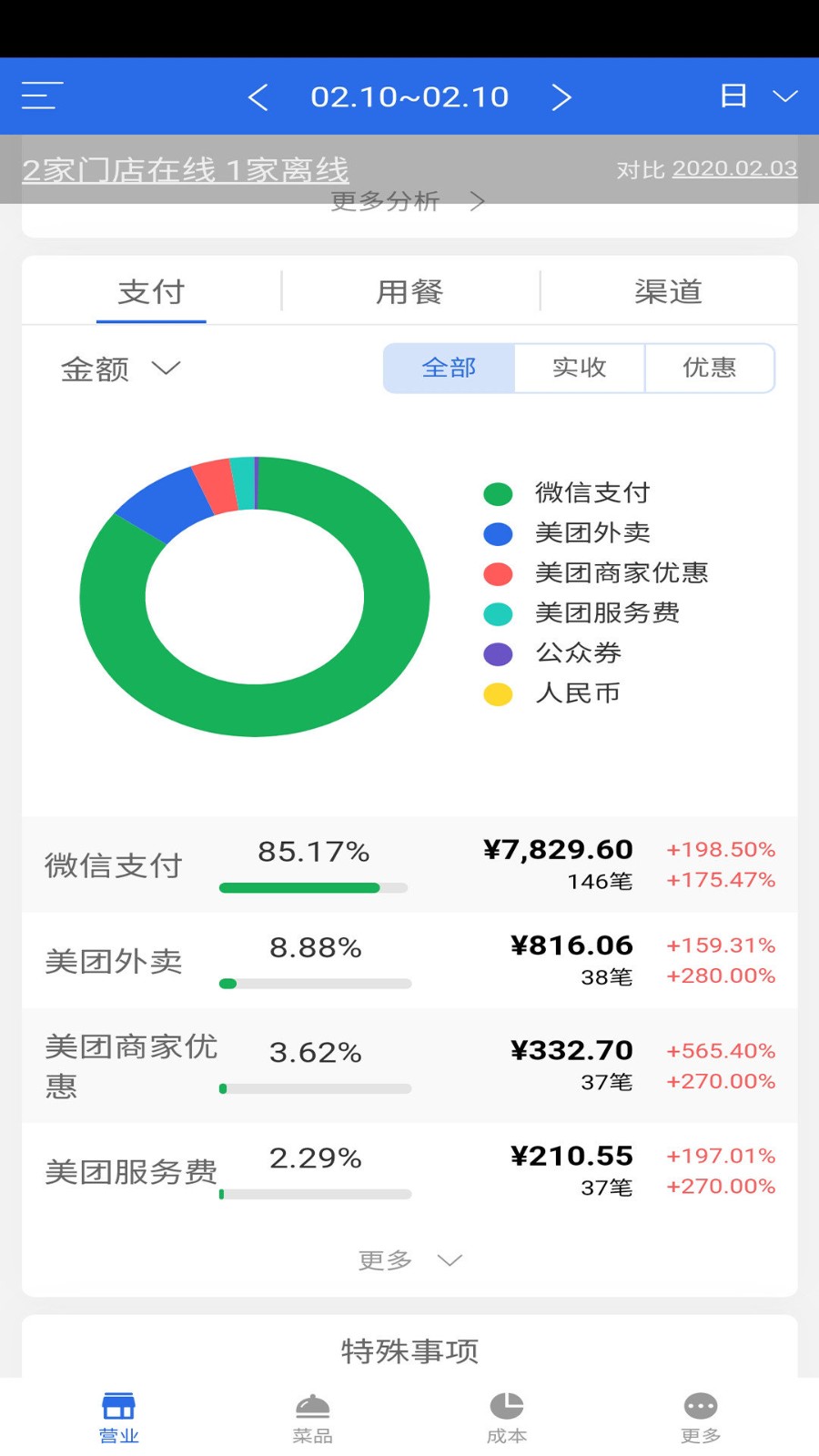This screenshot has height=1456, width=819.
Task: Go to next date with right arrow
Action: pyautogui.click(x=561, y=96)
